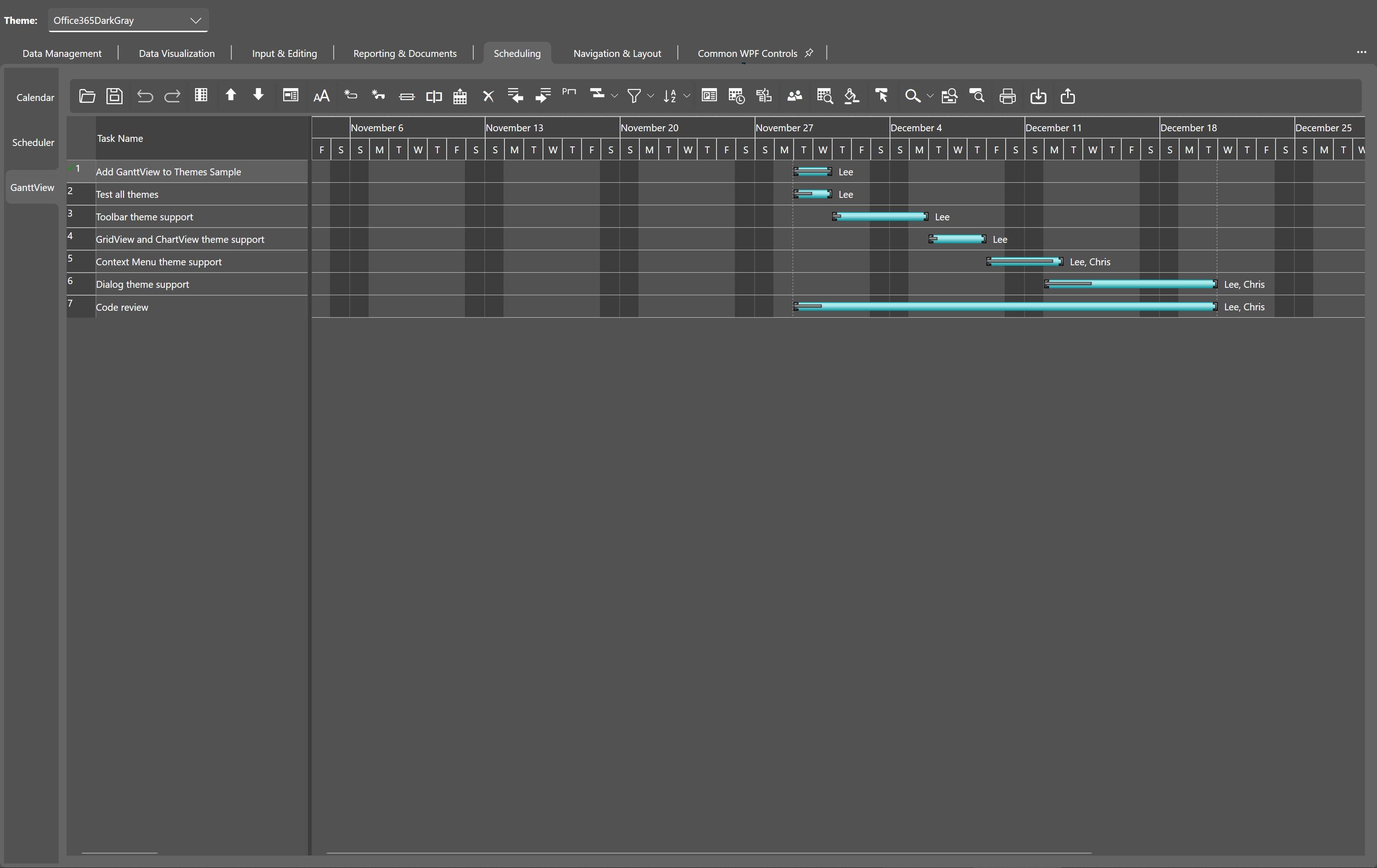Open the change working time calendar icon
The image size is (1377, 868).
click(737, 96)
